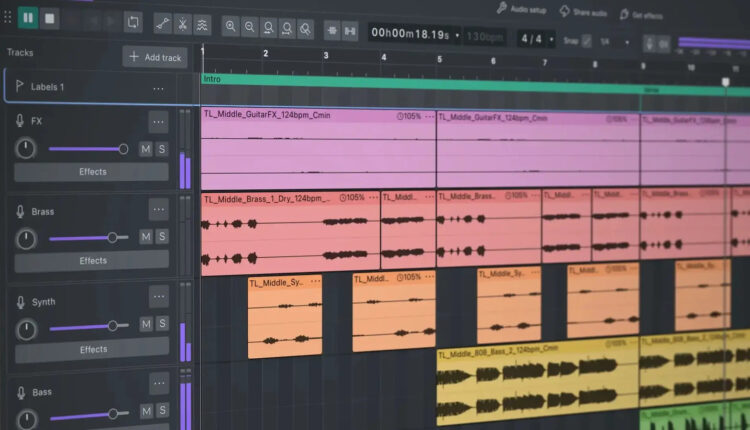
Task: Select the wavy spectral tool icon
Action: (202, 25)
